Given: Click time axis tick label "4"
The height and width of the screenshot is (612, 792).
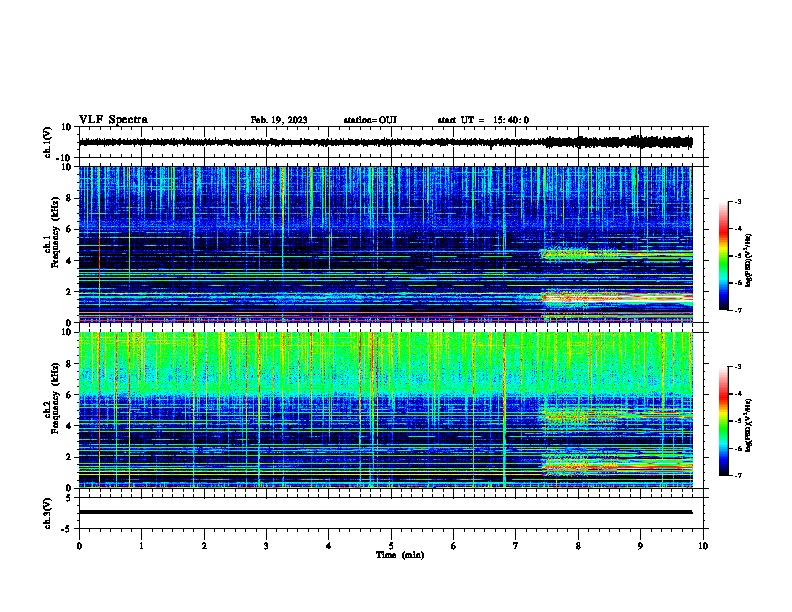Looking at the screenshot, I should tap(329, 546).
